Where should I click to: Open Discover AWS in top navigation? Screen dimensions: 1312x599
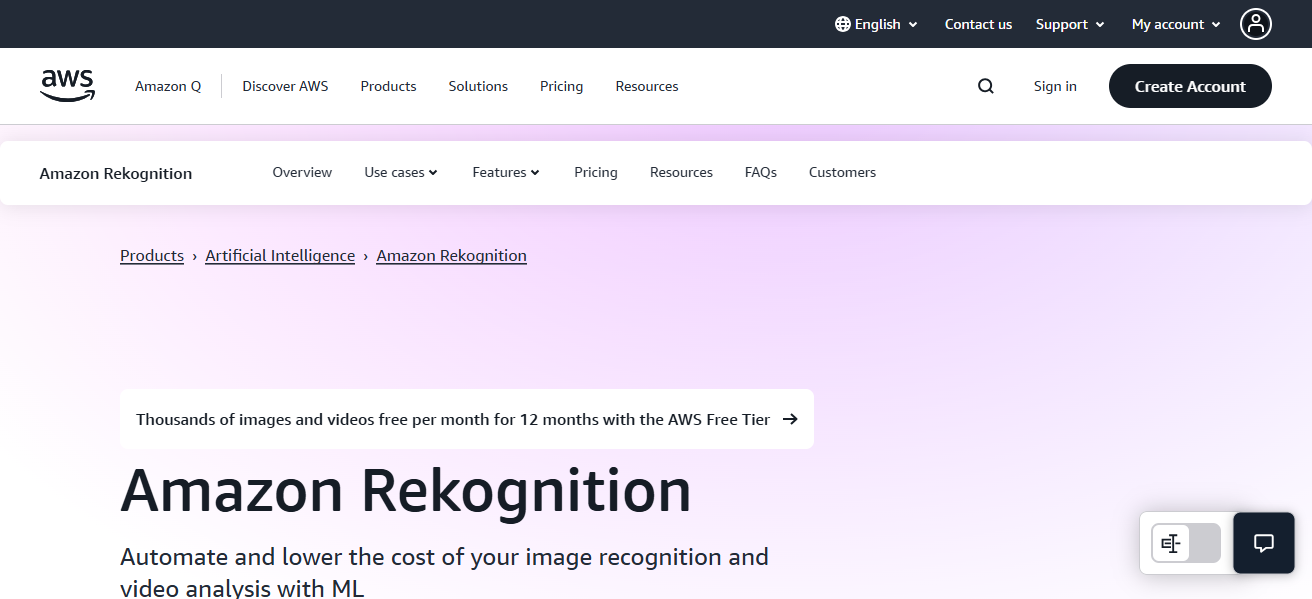[285, 86]
